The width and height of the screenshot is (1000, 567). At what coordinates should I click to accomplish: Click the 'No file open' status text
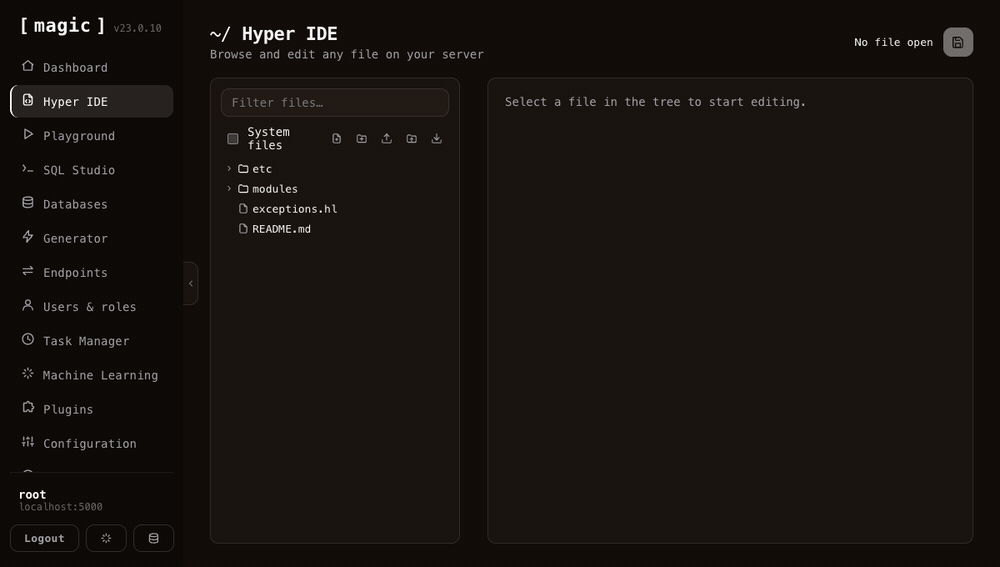893,42
